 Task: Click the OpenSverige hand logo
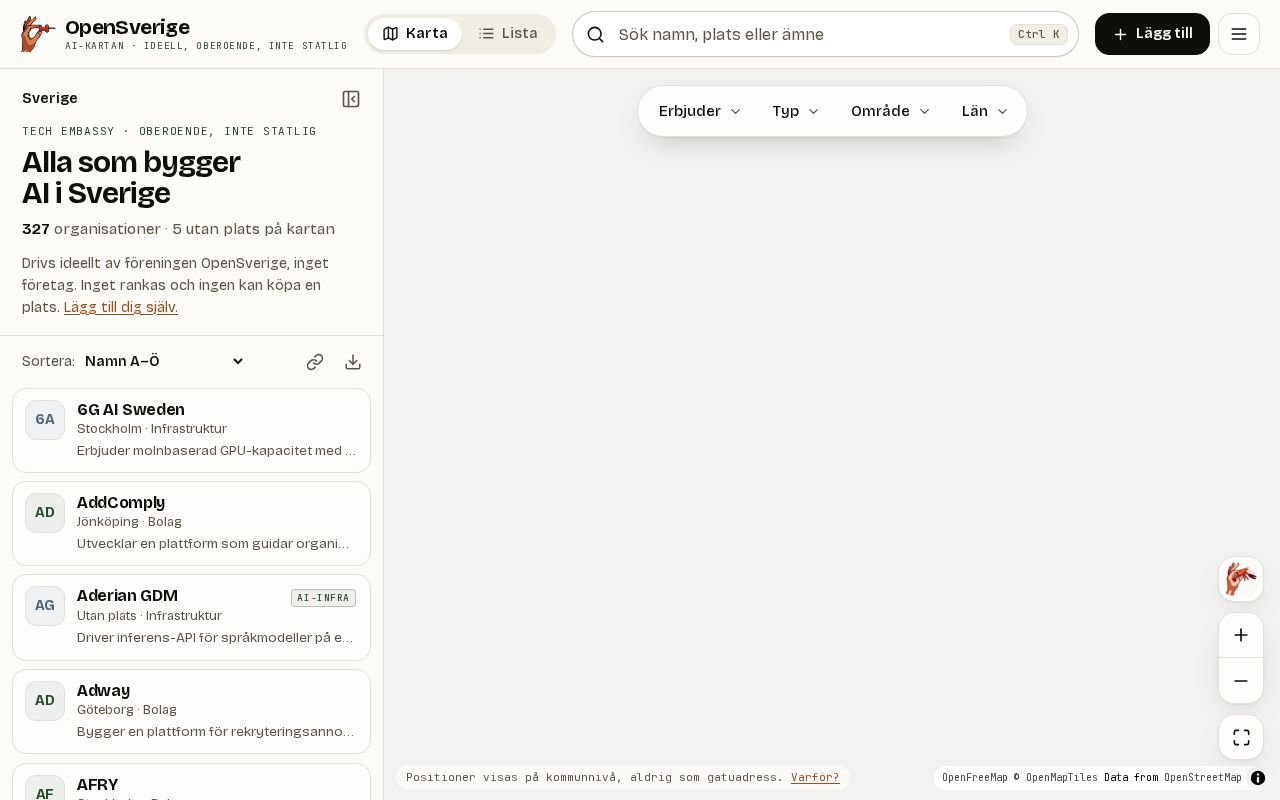point(38,34)
